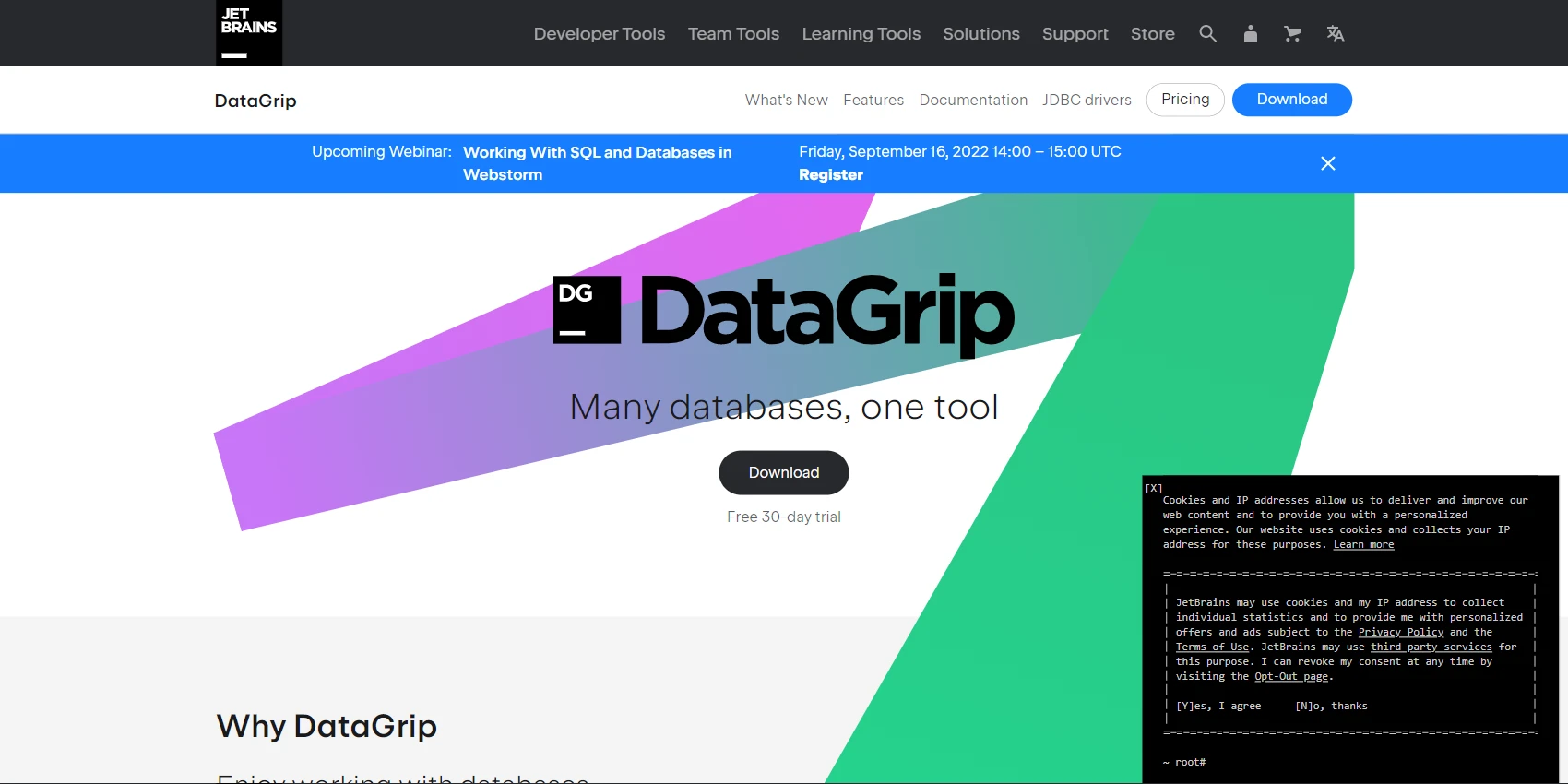Click the Upcoming Webinar: label
This screenshot has width=1568, height=784.
[x=382, y=151]
